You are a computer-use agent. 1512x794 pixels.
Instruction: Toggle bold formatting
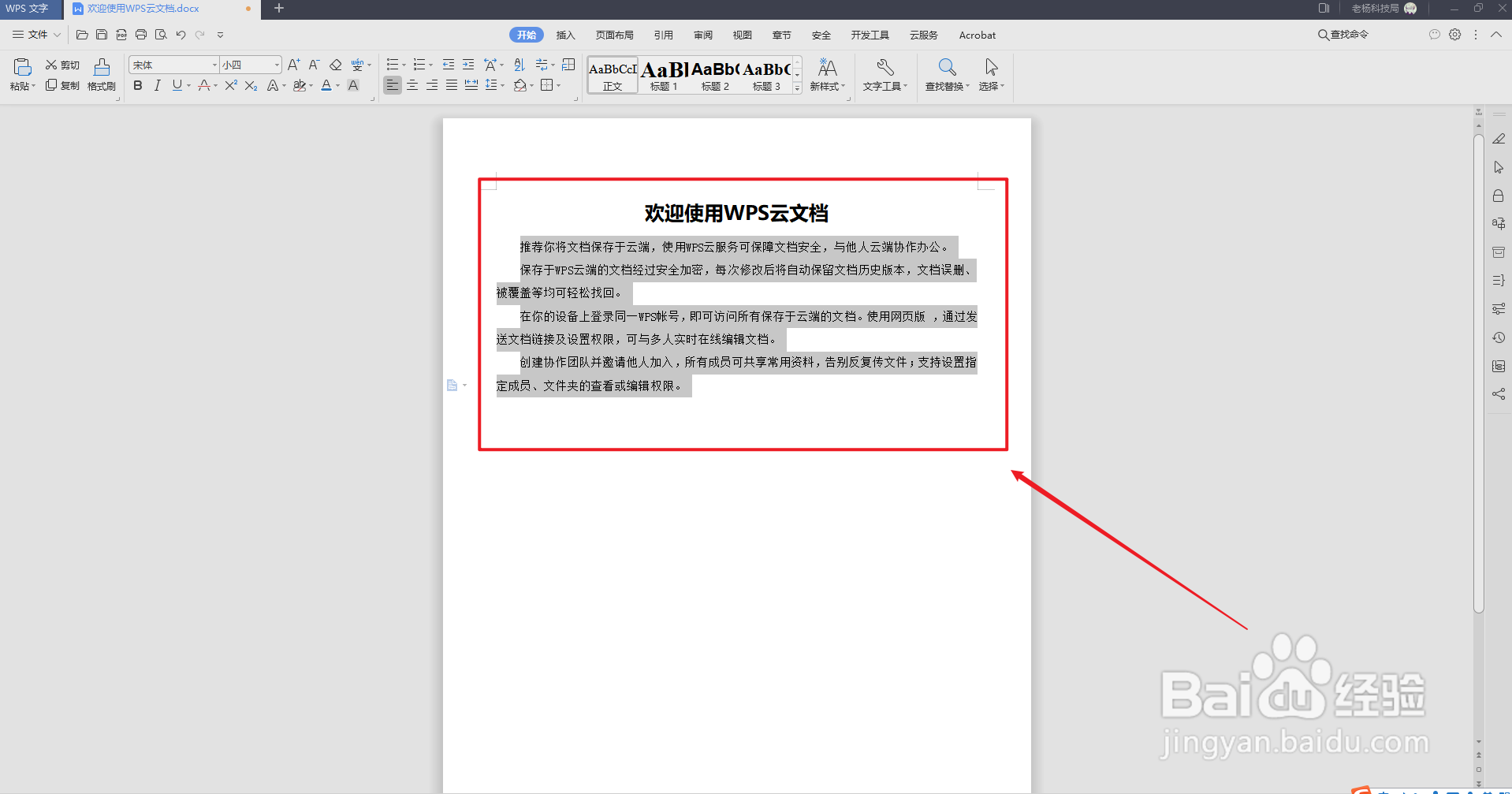138,85
